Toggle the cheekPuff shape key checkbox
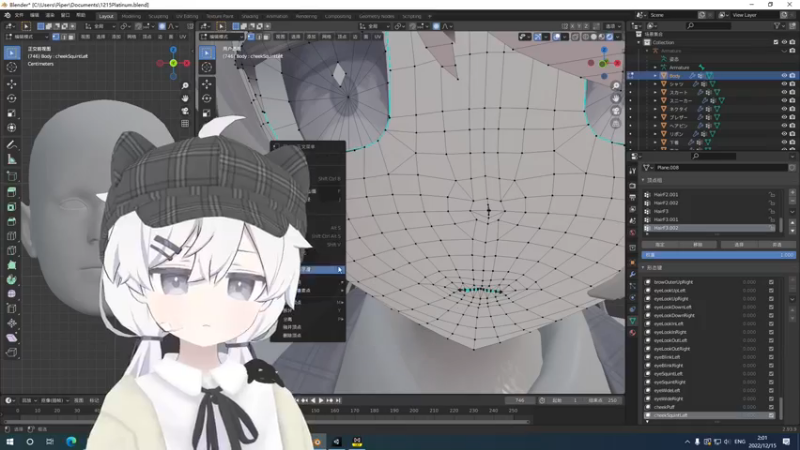This screenshot has width=800, height=450. 771,407
